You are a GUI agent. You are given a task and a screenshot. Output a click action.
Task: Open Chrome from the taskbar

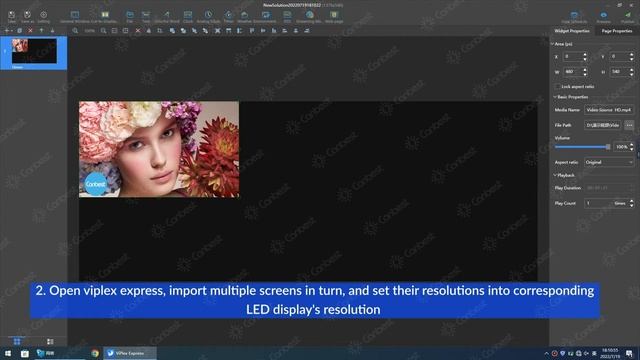pyautogui.click(x=95, y=353)
